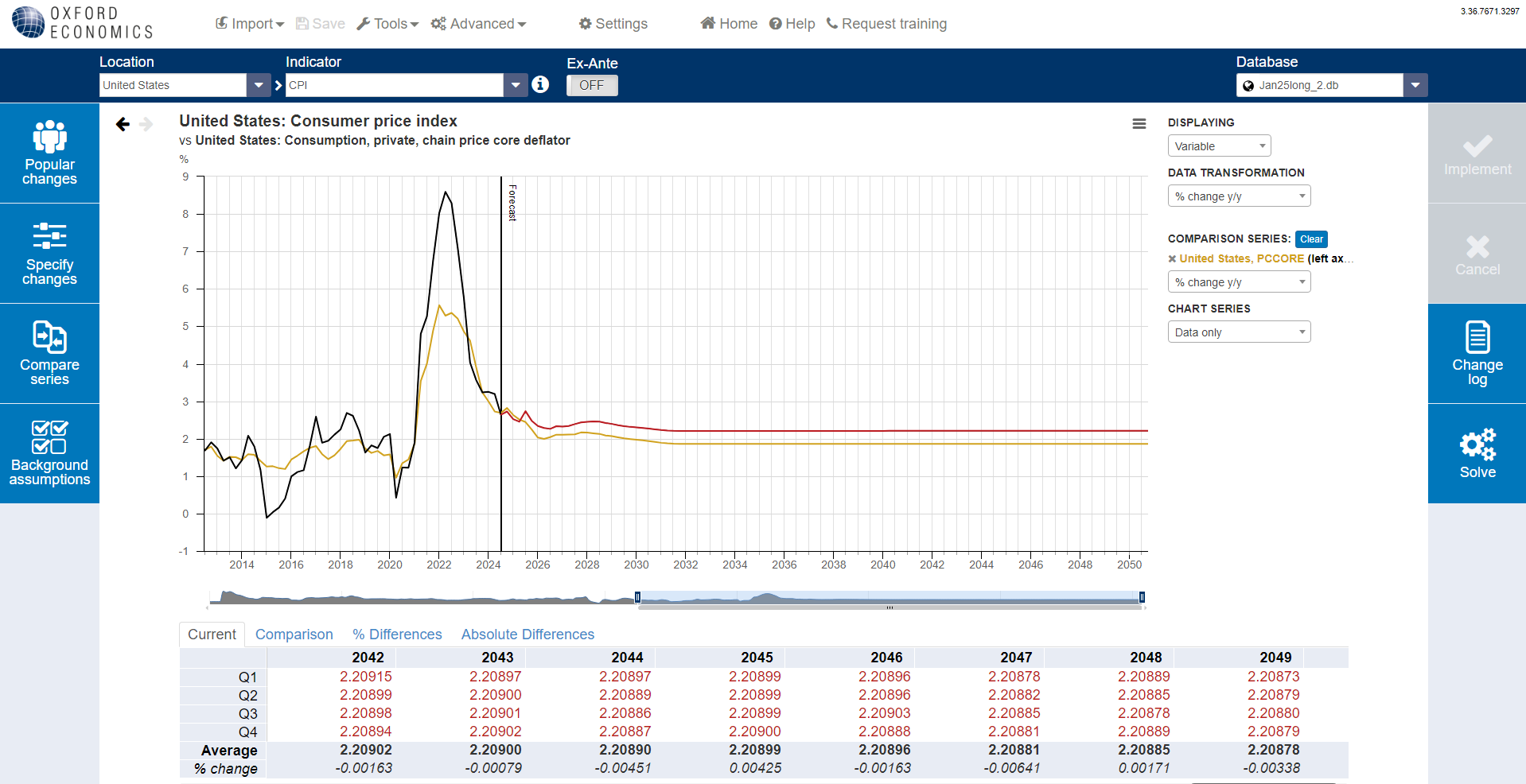Expand the Chart Series dropdown
The image size is (1526, 784).
pyautogui.click(x=1238, y=332)
